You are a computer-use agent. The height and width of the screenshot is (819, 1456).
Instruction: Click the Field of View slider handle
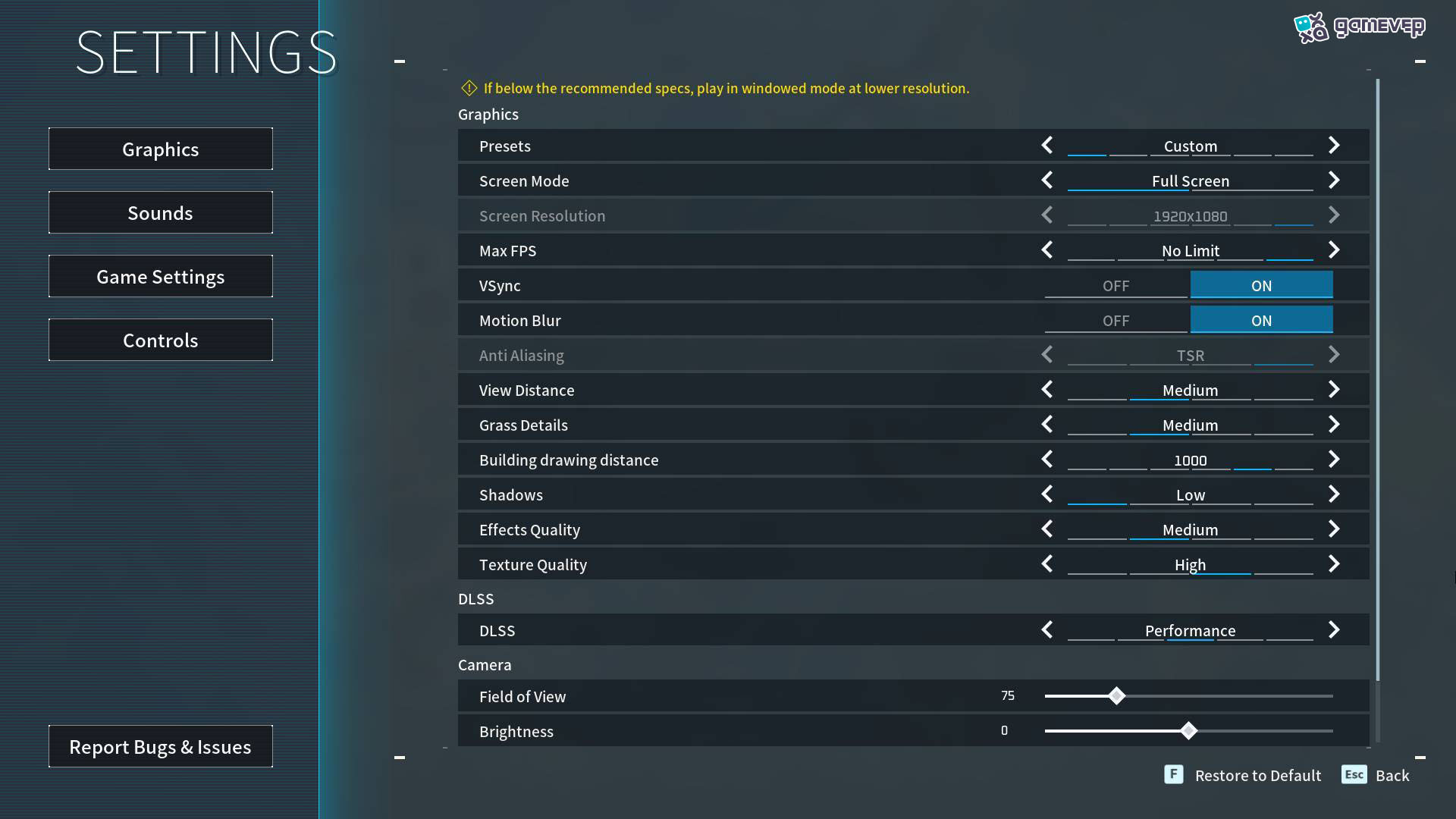click(1116, 695)
